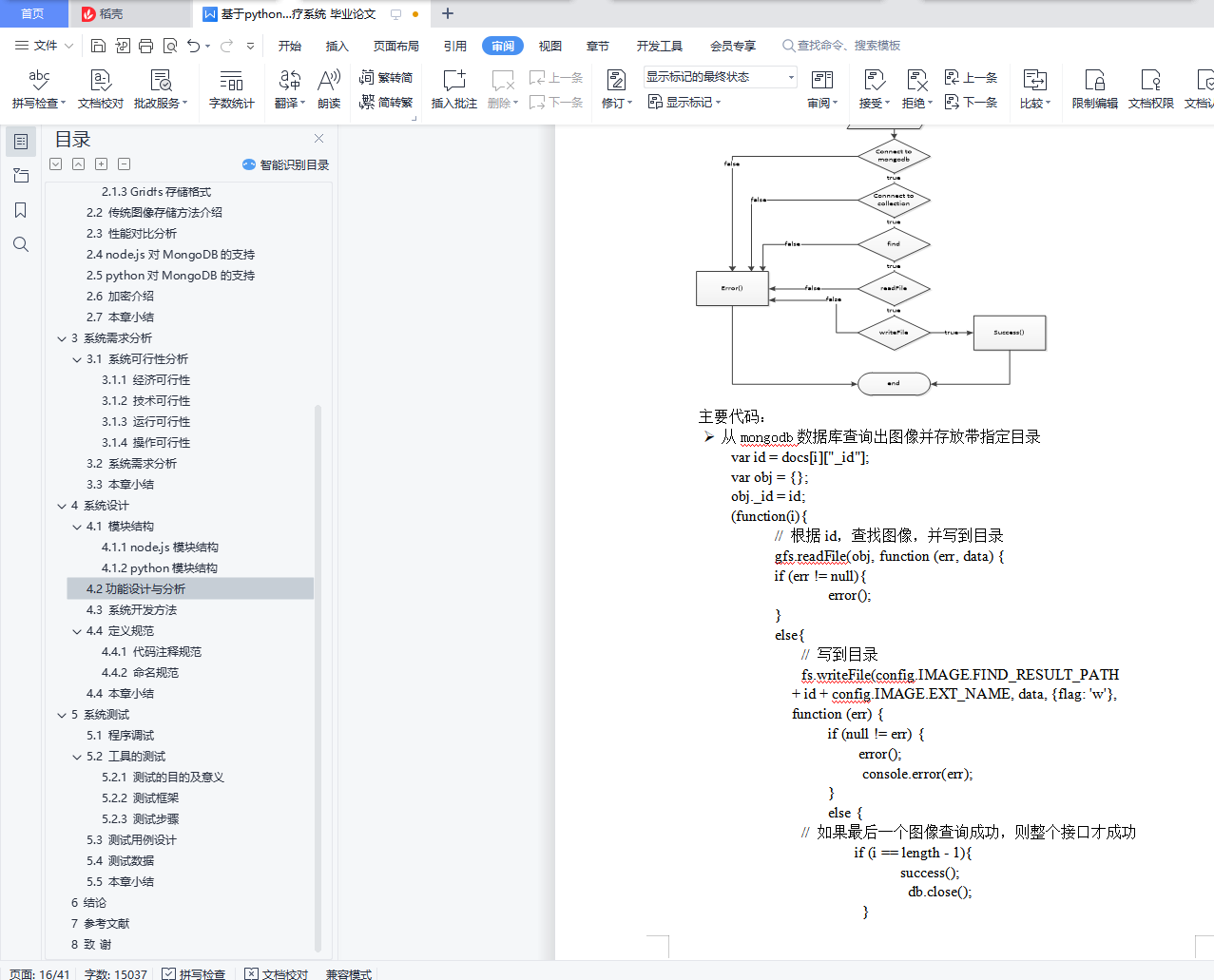Image resolution: width=1214 pixels, height=980 pixels.
Task: Switch to the 插入 ribbon tab
Action: [x=337, y=46]
